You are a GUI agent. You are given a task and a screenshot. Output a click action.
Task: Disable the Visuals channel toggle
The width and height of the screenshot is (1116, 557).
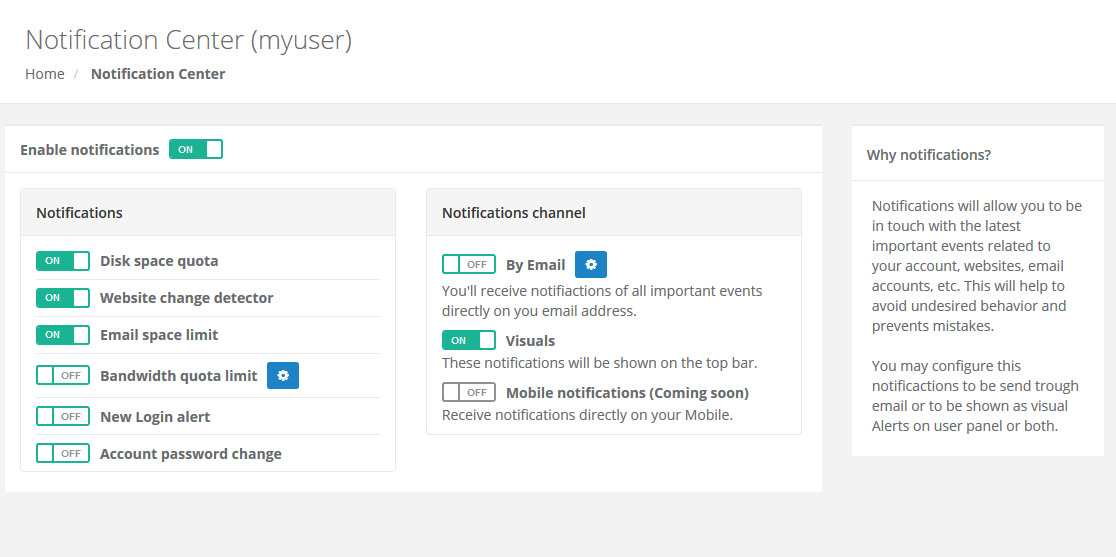tap(468, 341)
